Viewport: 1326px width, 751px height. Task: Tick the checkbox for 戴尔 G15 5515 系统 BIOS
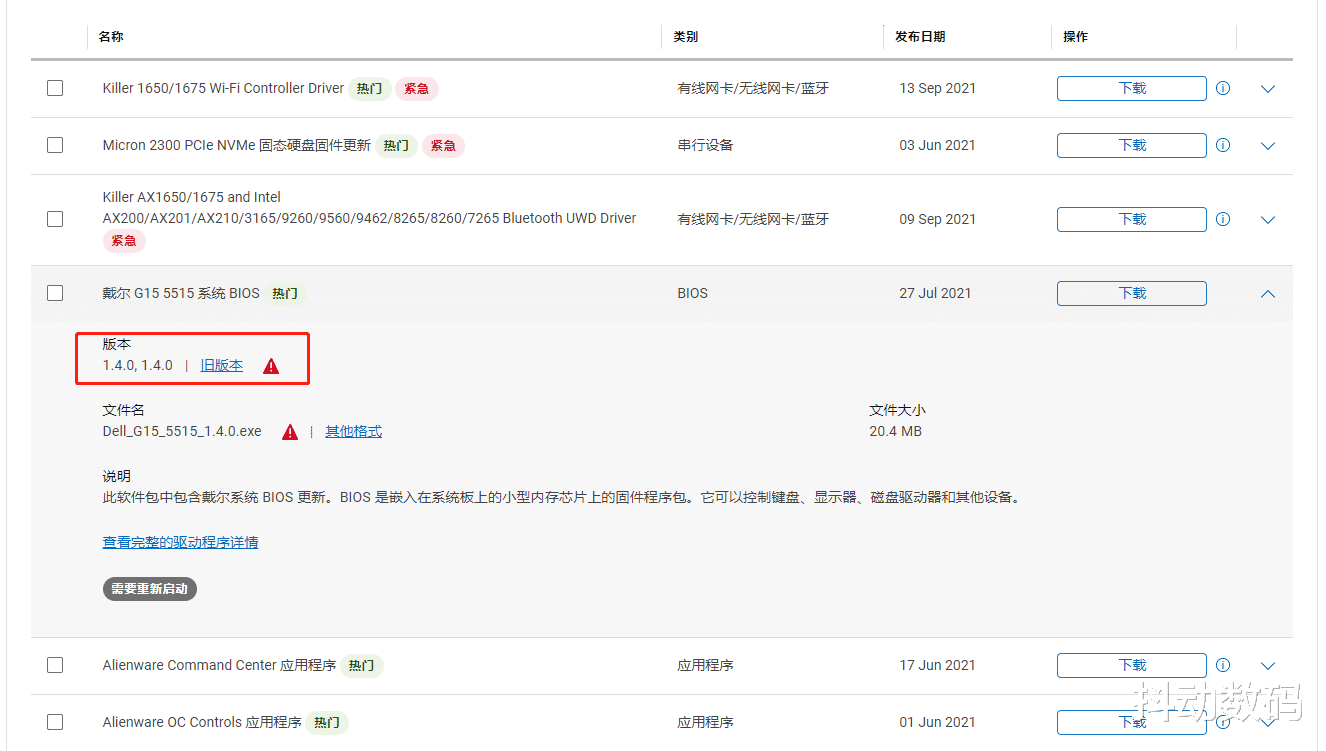(55, 293)
